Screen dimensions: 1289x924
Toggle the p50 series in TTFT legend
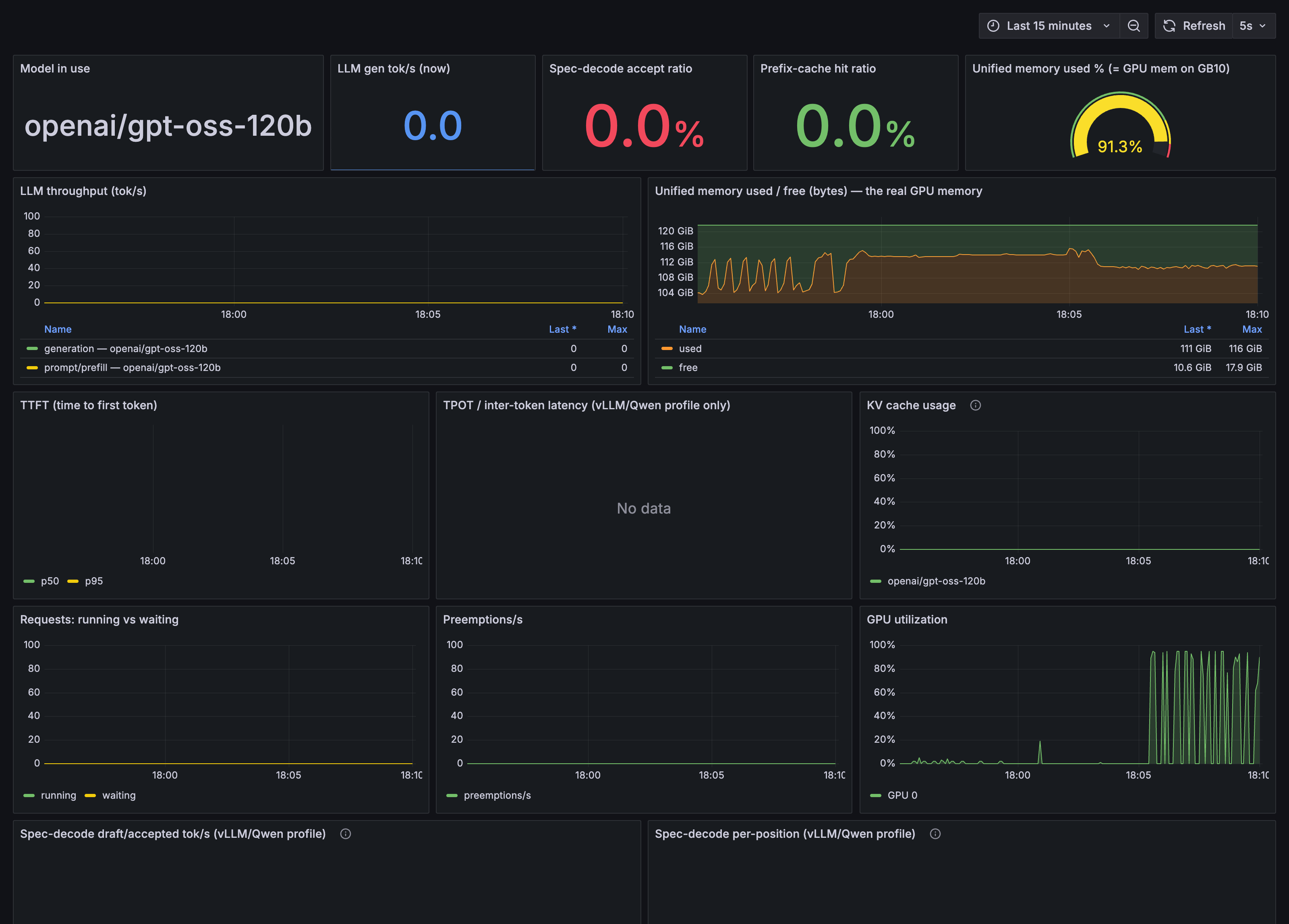pyautogui.click(x=50, y=581)
